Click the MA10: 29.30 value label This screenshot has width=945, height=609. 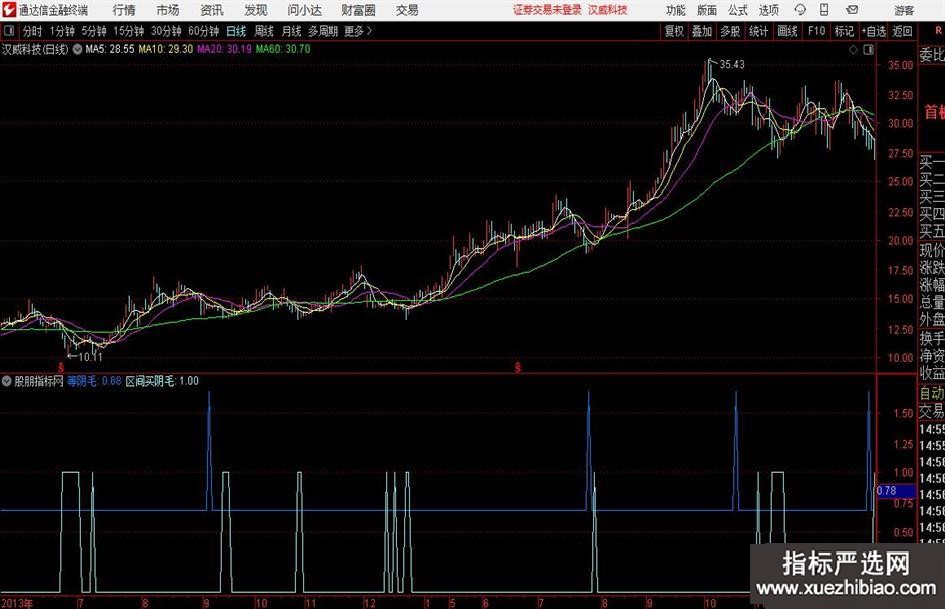click(166, 49)
